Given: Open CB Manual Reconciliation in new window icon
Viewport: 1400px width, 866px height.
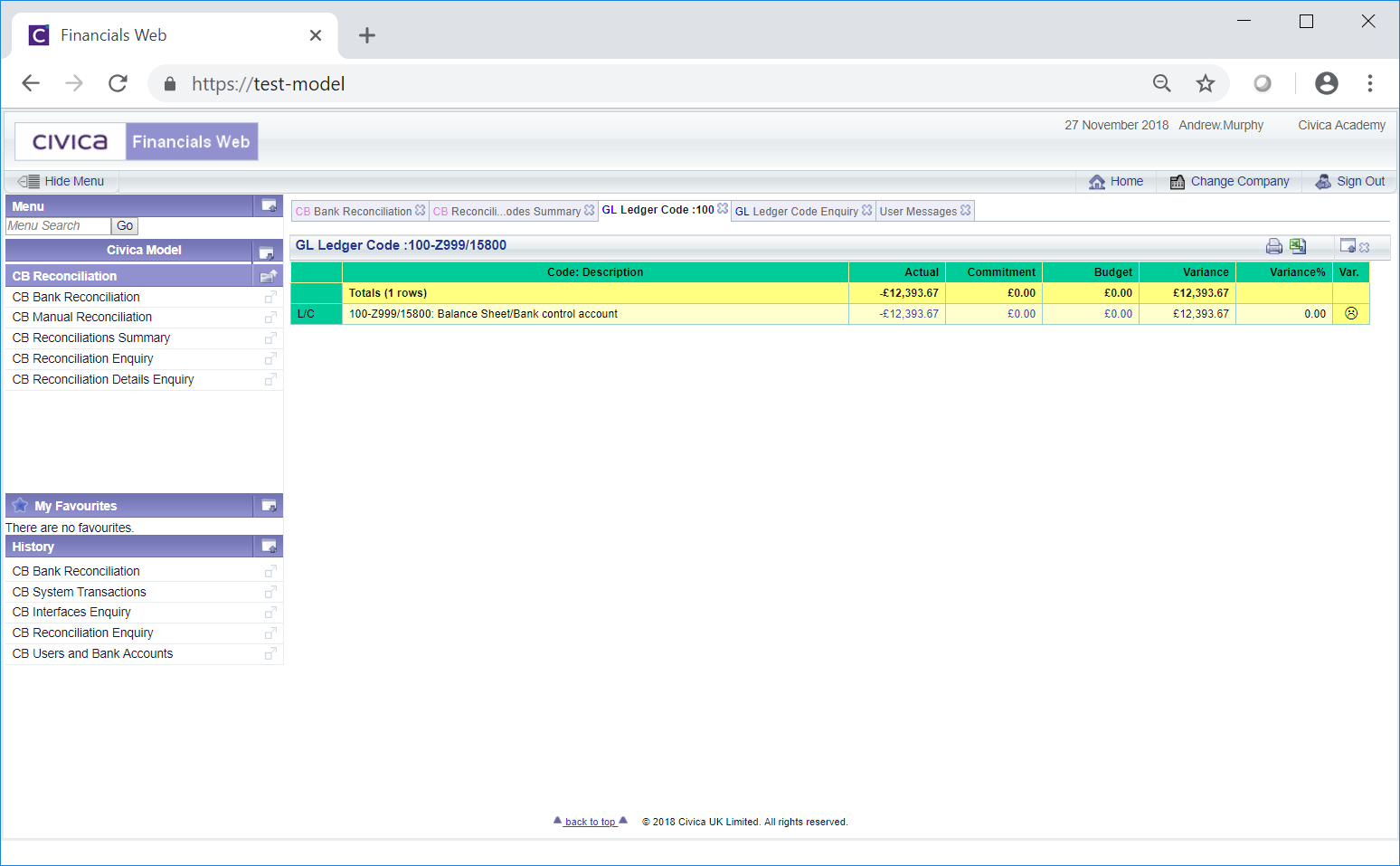Looking at the screenshot, I should pos(270,317).
